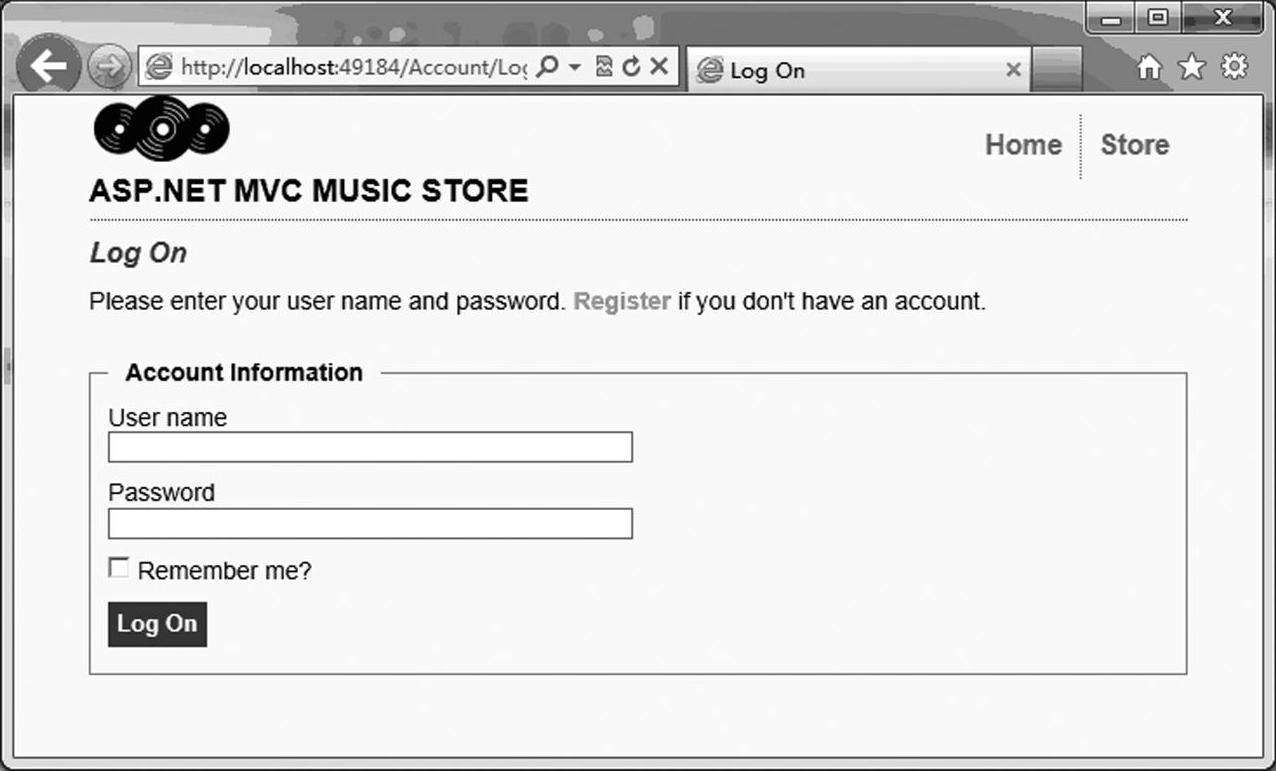Image resolution: width=1276 pixels, height=771 pixels.
Task: Open Favorites with the star icon
Action: tap(1192, 67)
